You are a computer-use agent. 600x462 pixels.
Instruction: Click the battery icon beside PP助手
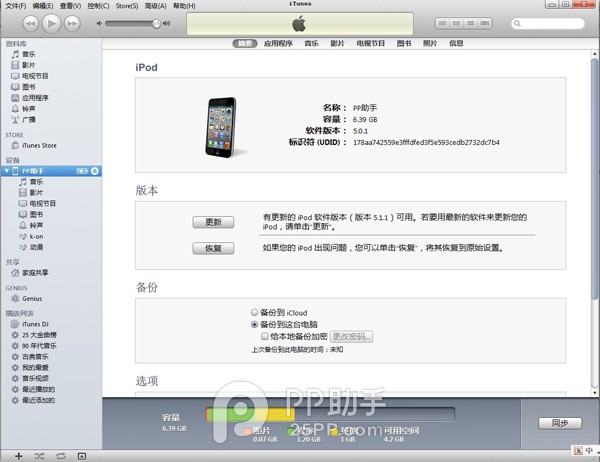point(82,171)
